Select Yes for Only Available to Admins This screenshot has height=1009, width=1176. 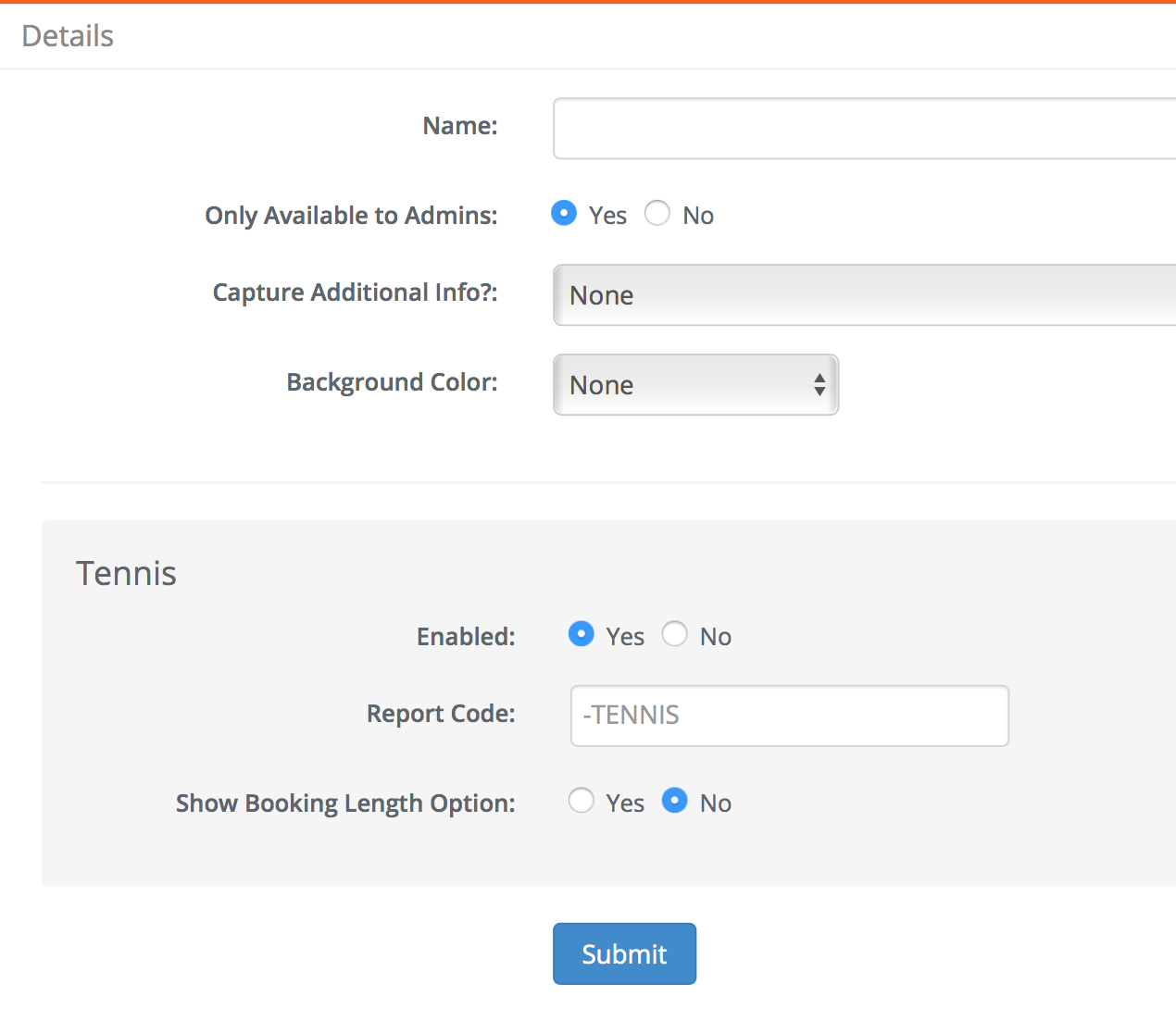point(564,213)
